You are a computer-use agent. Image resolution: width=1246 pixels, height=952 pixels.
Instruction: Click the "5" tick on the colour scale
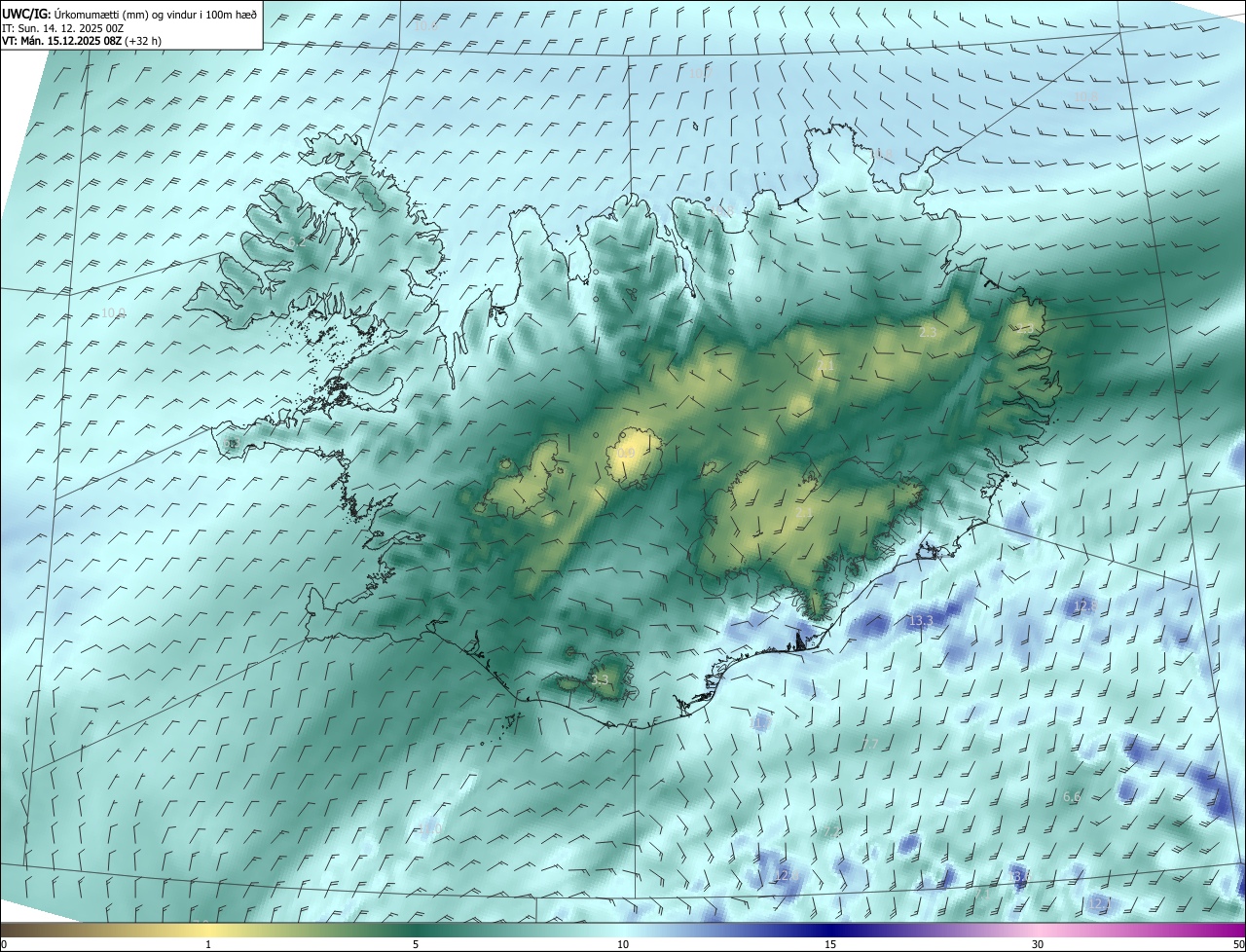click(x=416, y=944)
